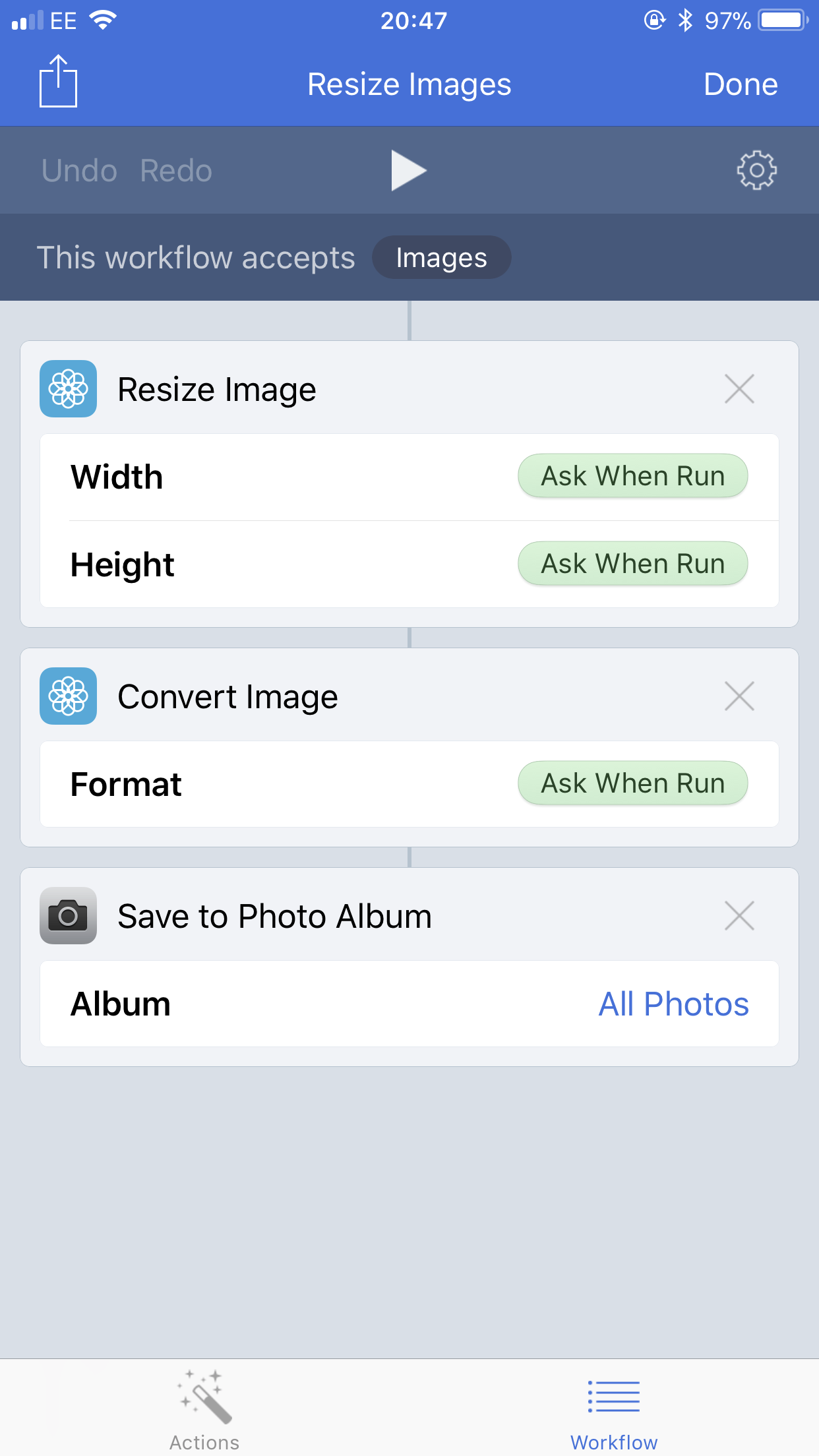Tap the share icon in header

[59, 82]
